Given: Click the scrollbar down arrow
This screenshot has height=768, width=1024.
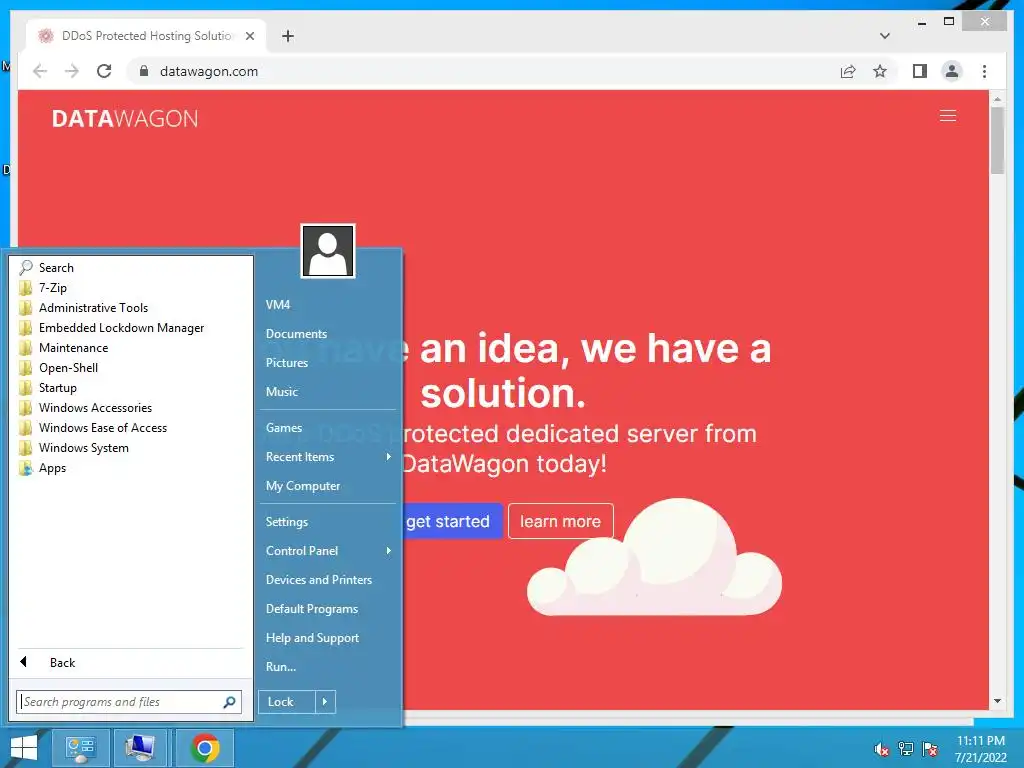Looking at the screenshot, I should [997, 701].
